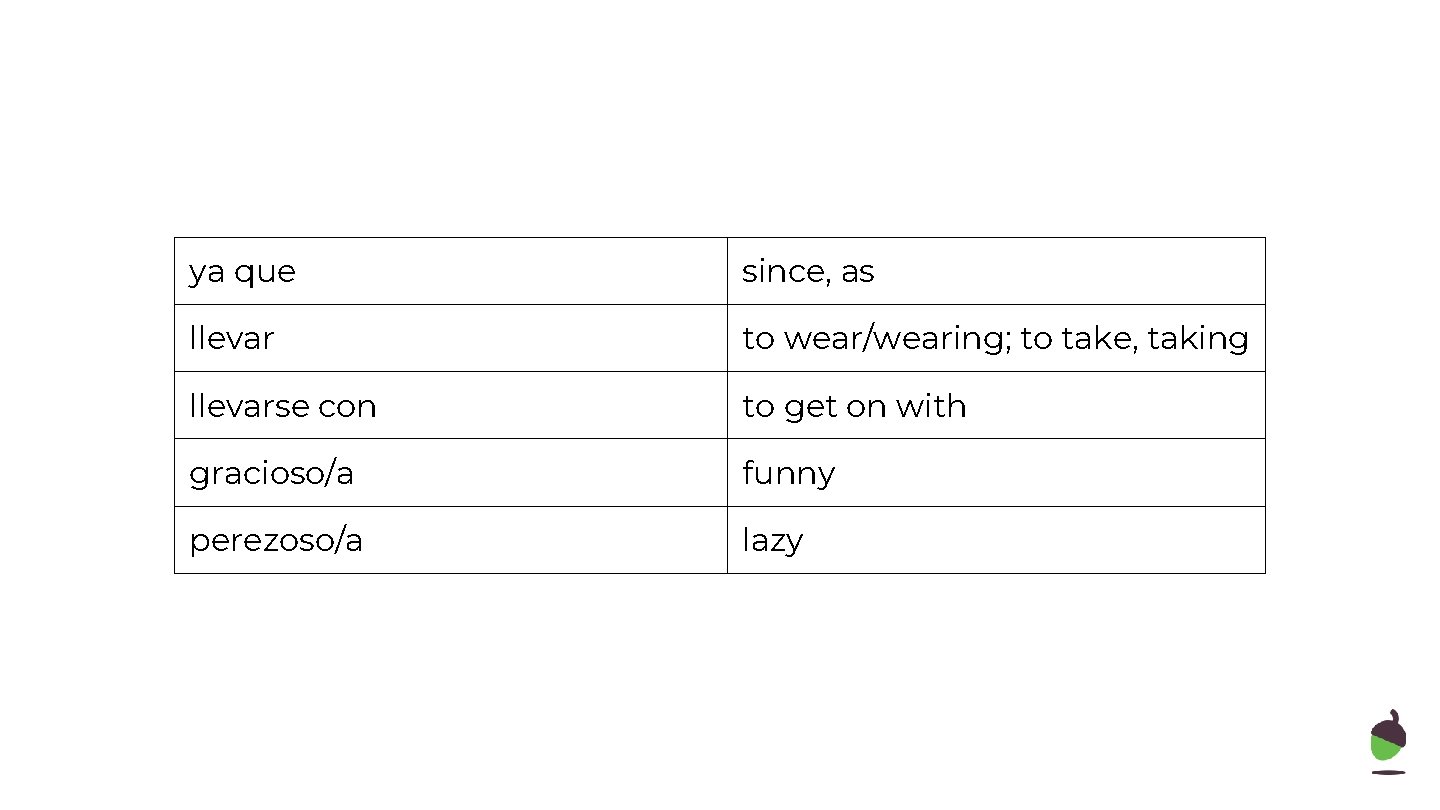This screenshot has height=810, width=1440.
Task: Click the word 'as' after 'since,'
Action: 857,272
